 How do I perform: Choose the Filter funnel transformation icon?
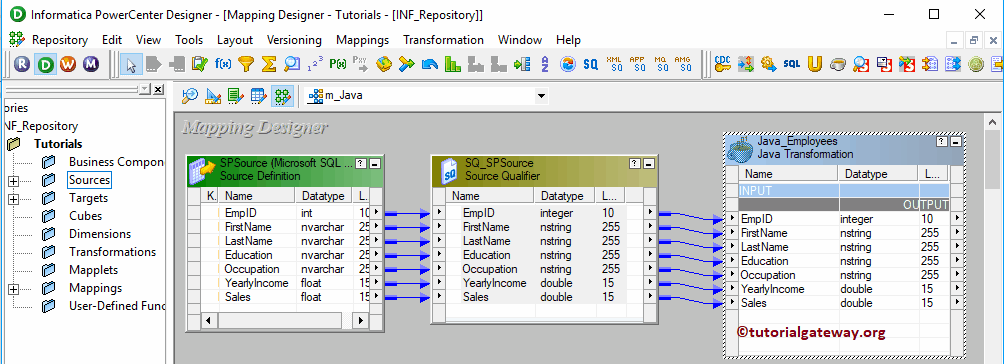pos(247,64)
